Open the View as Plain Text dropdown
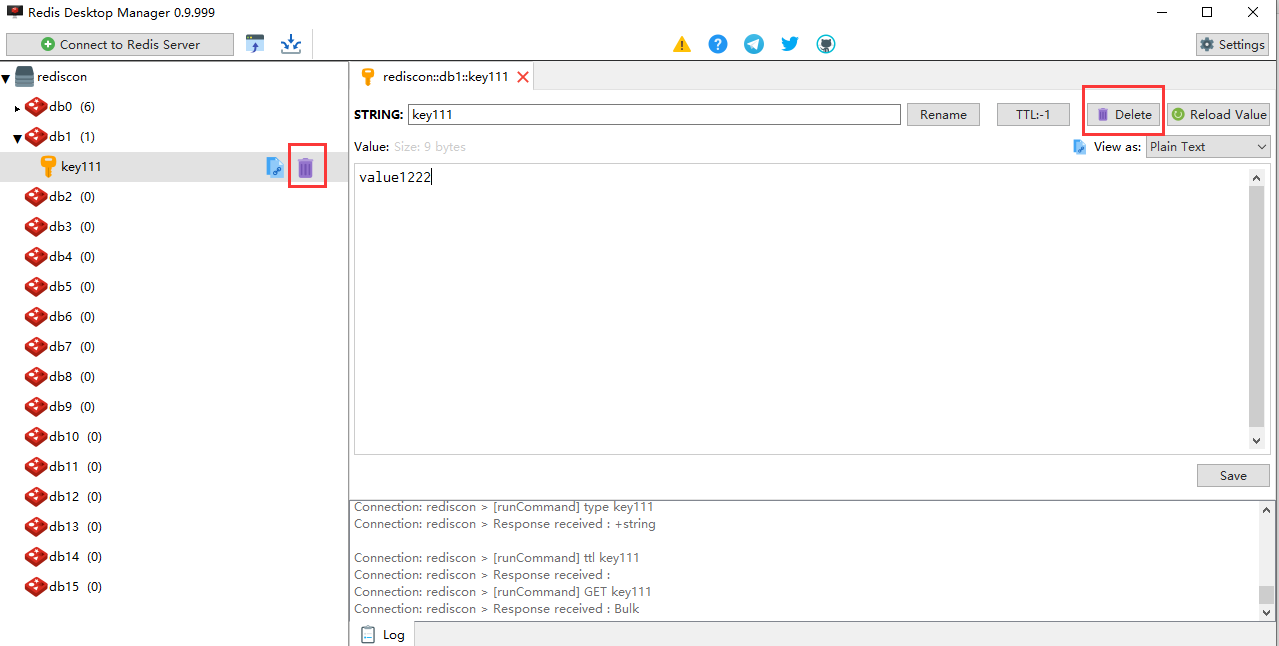This screenshot has width=1279, height=646. click(x=1208, y=147)
